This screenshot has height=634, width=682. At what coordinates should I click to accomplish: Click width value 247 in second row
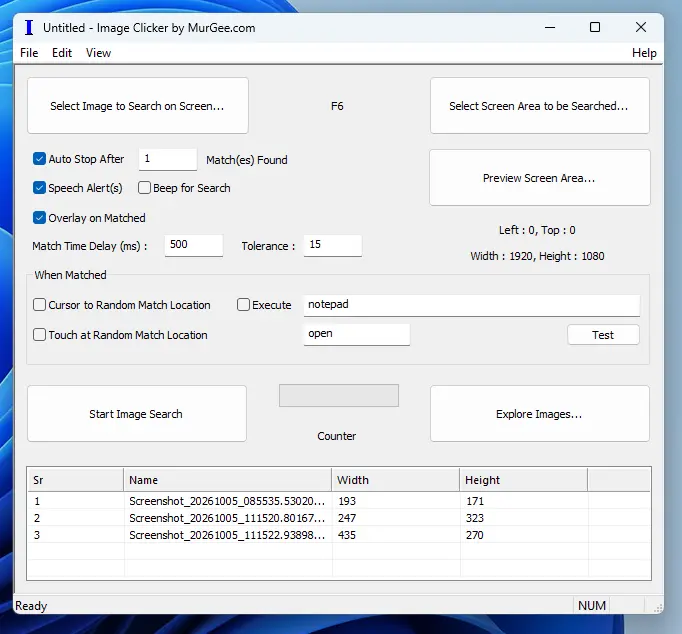tap(347, 518)
